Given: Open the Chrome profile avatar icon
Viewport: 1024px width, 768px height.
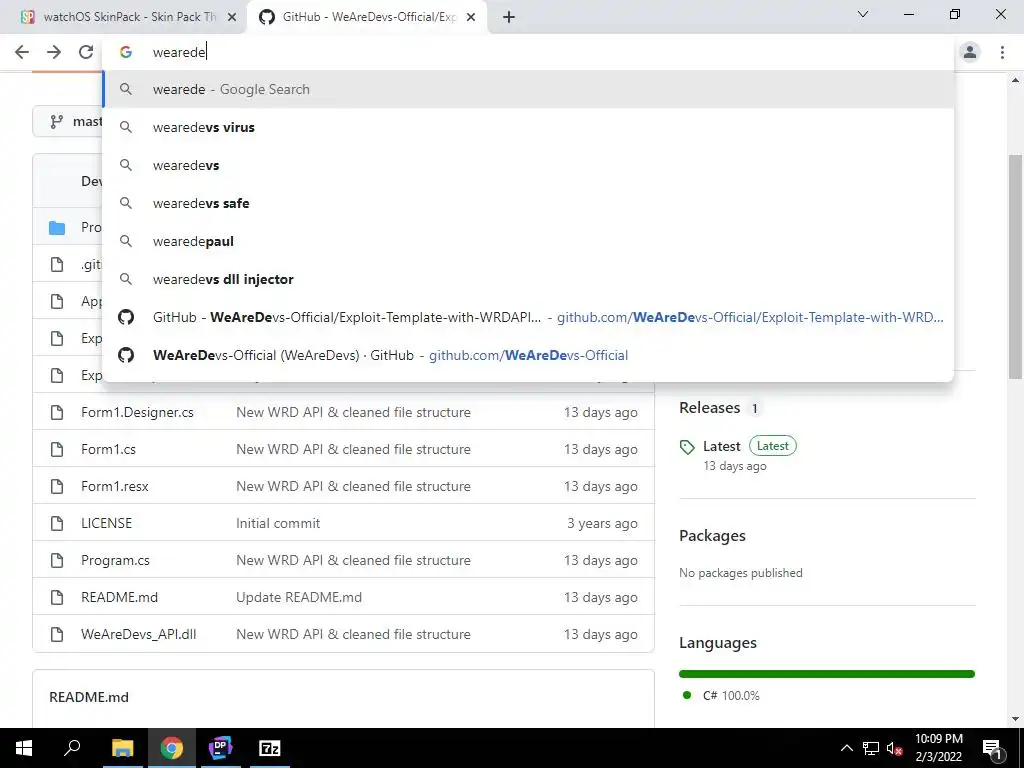Looking at the screenshot, I should coord(970,52).
